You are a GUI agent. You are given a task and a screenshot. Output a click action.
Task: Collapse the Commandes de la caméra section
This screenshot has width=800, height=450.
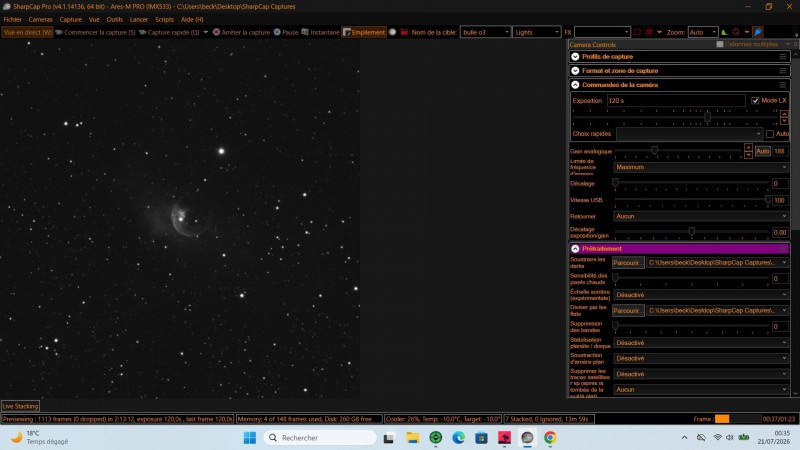tap(576, 85)
